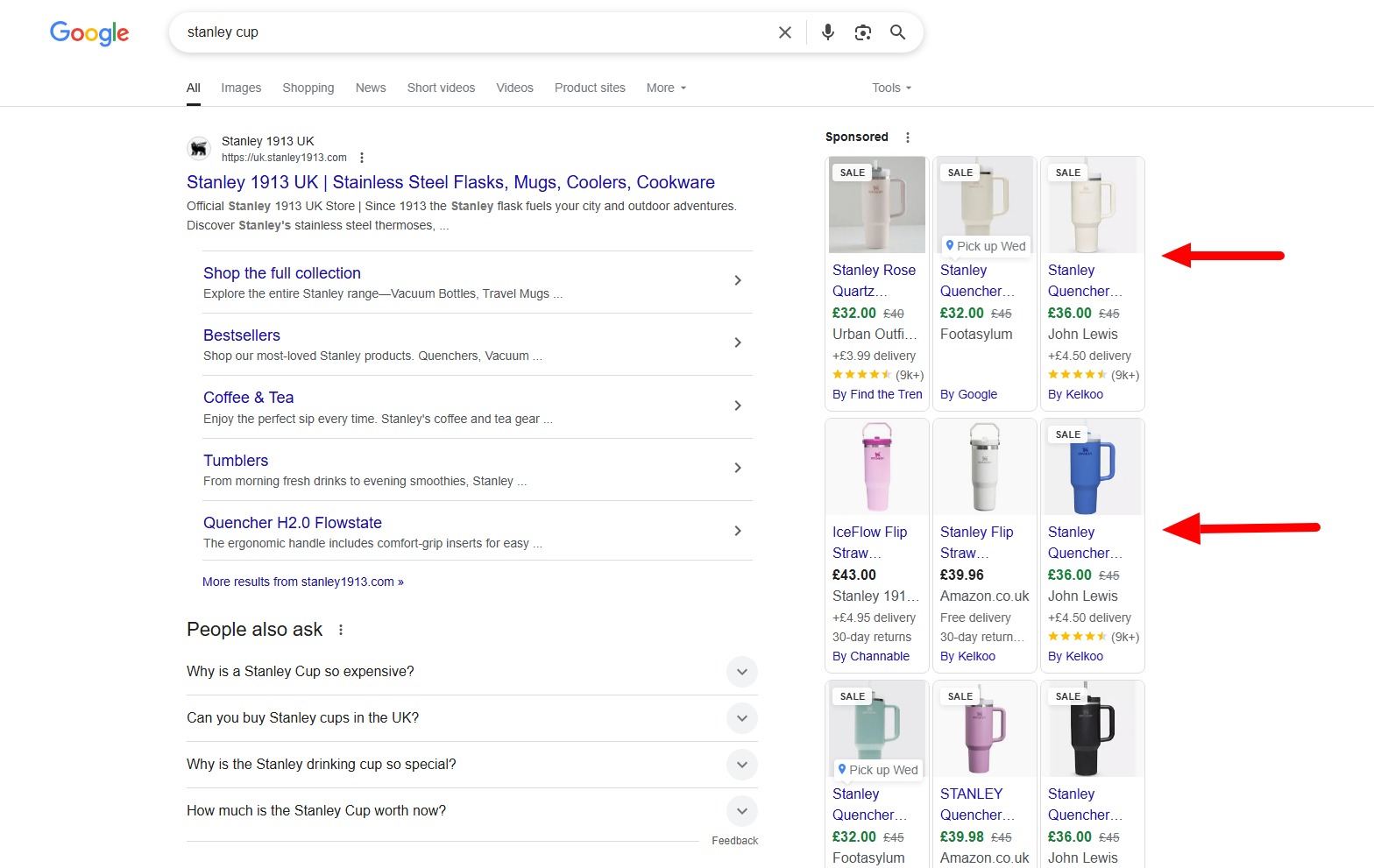Screen dimensions: 1374x868
Task: Click the Stanley 1913 UK site favicon
Action: coord(199,149)
